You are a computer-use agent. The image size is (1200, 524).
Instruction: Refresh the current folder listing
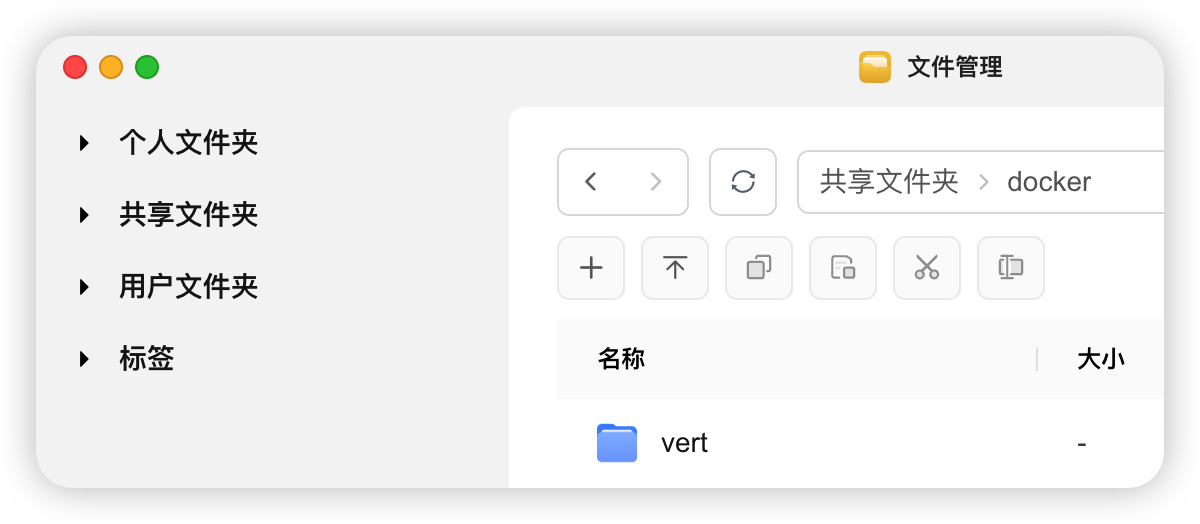tap(743, 182)
